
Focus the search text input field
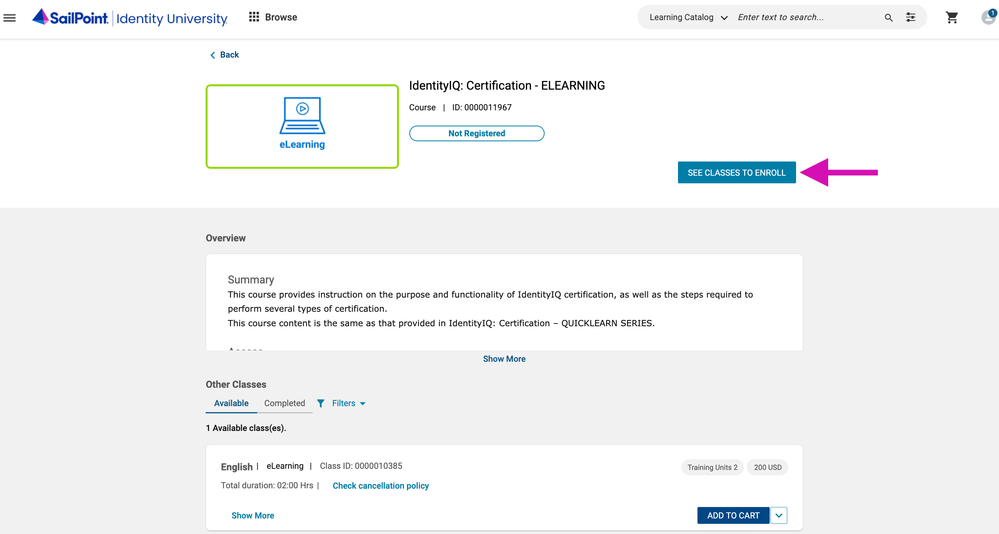tap(805, 18)
